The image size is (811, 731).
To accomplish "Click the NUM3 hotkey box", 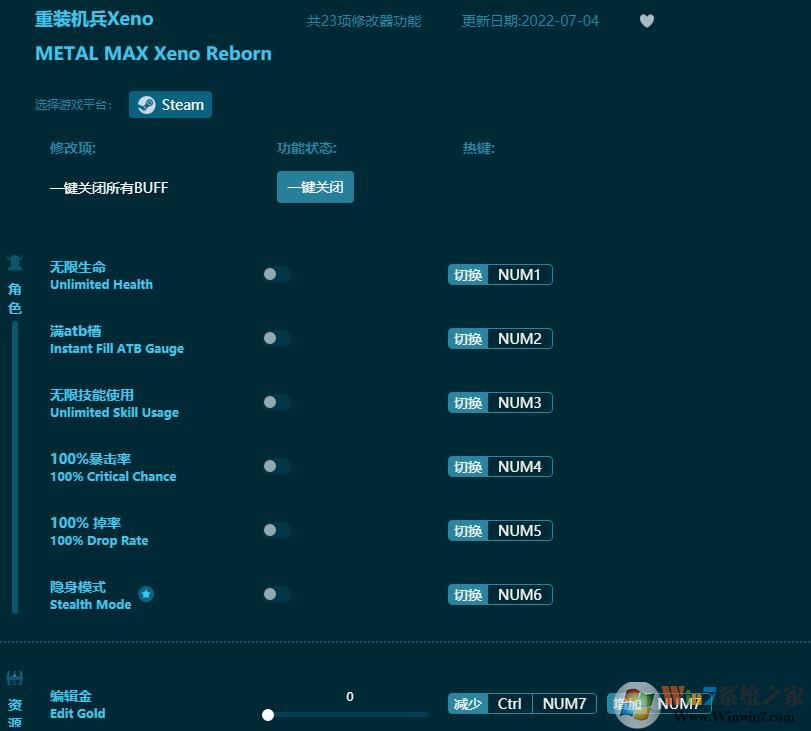I will pyautogui.click(x=519, y=402).
